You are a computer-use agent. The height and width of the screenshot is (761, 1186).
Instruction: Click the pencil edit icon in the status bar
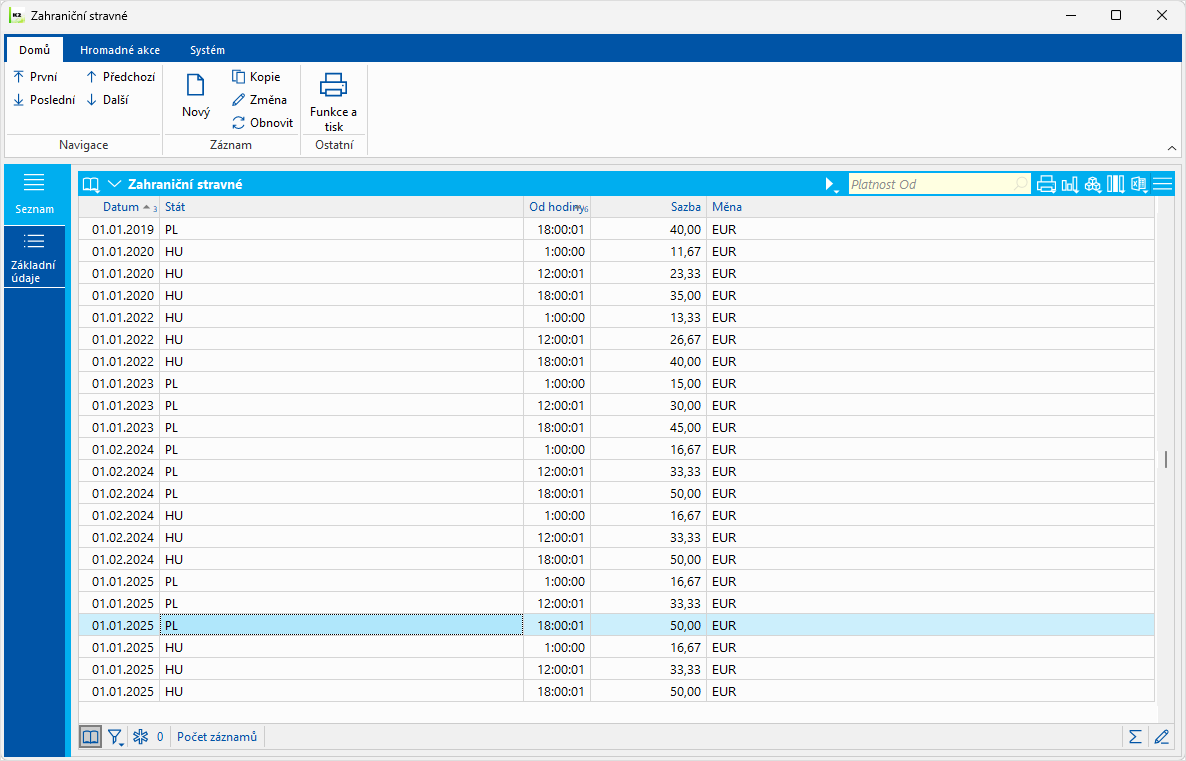(1161, 737)
